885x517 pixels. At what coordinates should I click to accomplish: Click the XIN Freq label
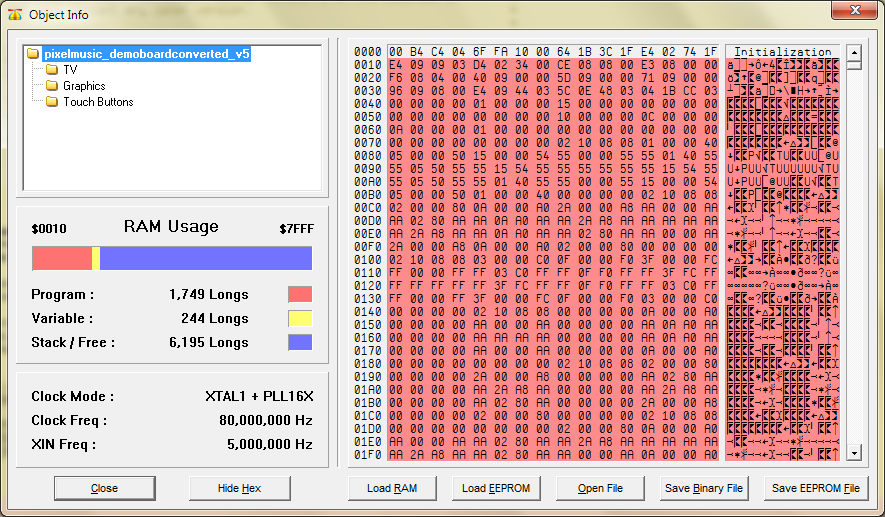[63, 444]
